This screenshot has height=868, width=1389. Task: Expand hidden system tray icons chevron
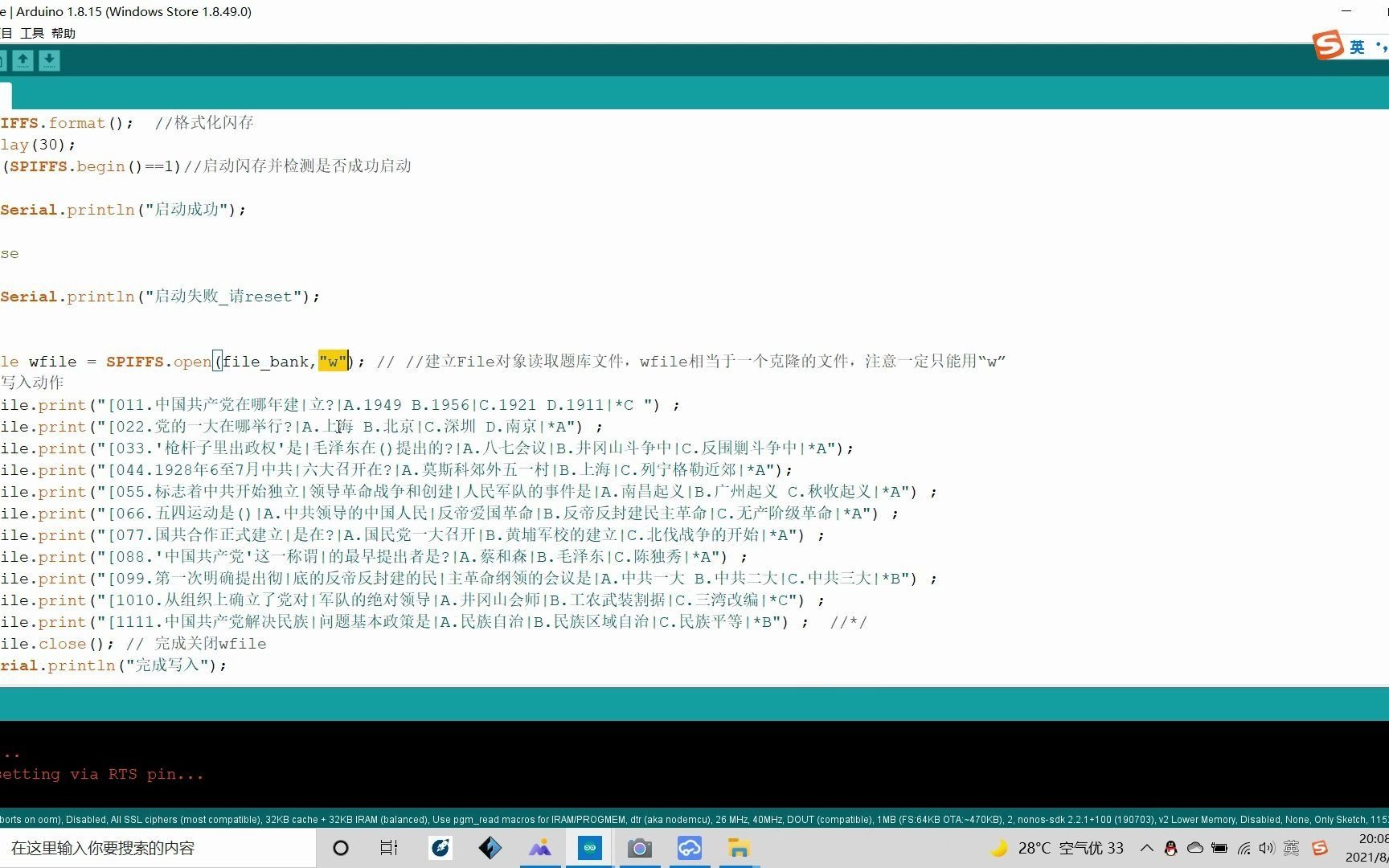pyautogui.click(x=1147, y=848)
